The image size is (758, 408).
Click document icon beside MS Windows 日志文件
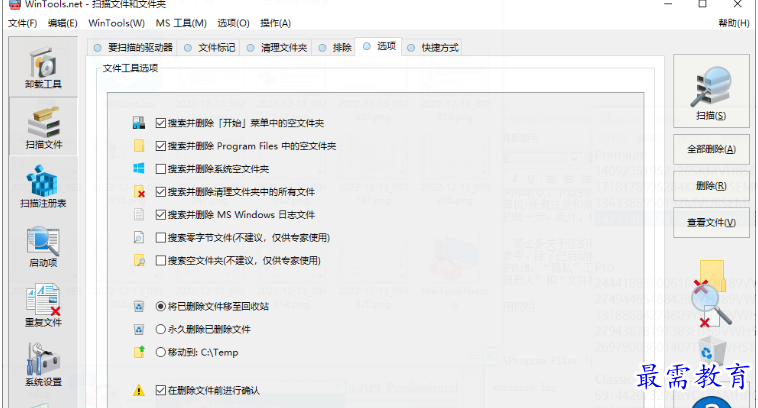coord(139,214)
